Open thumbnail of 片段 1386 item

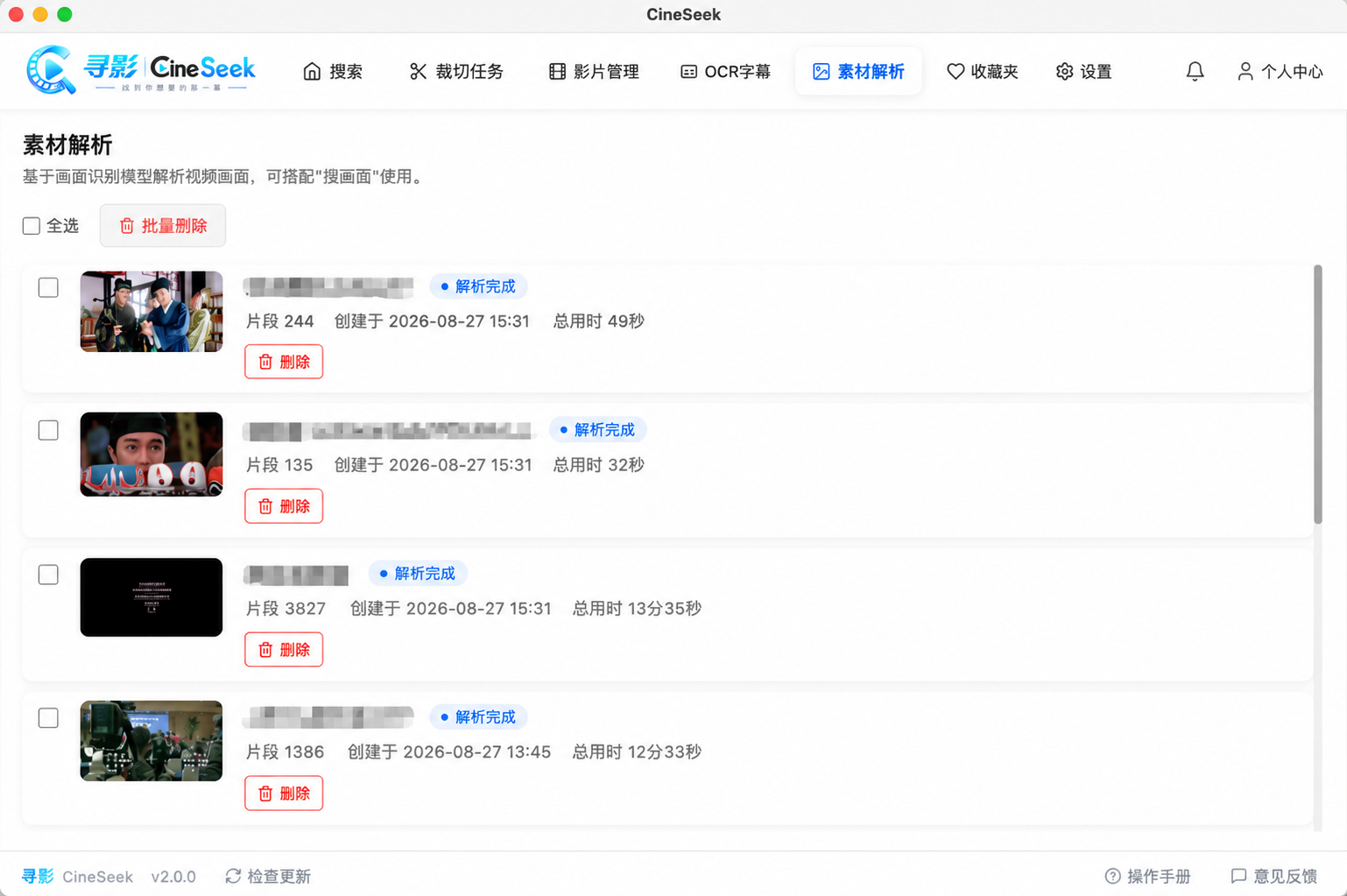152,741
